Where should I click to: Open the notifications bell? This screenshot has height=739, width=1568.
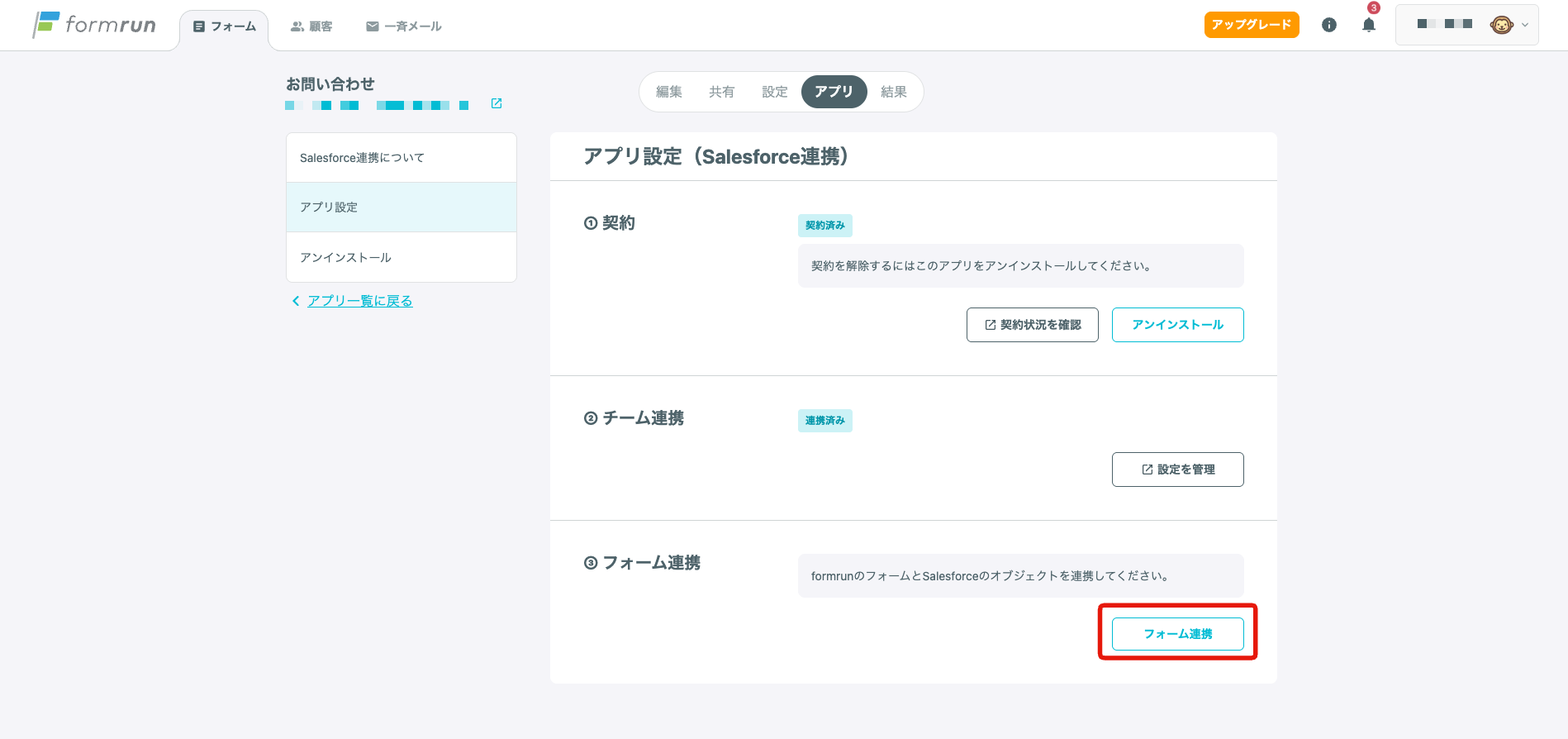pyautogui.click(x=1369, y=25)
